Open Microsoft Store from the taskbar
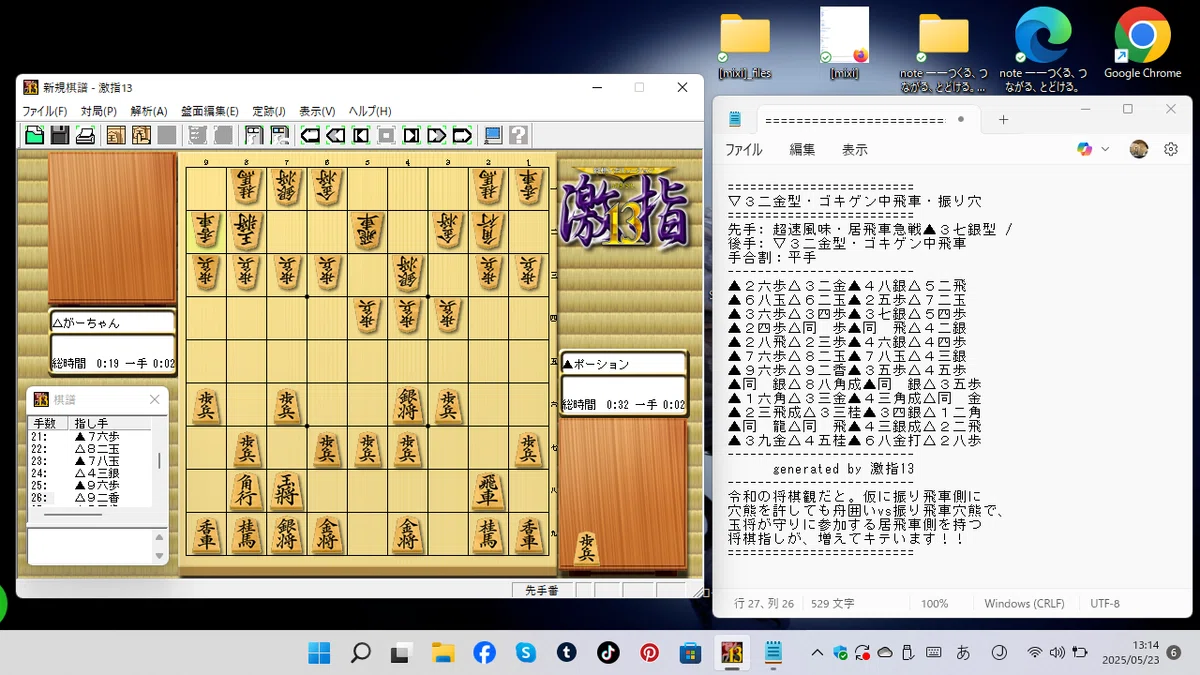1200x675 pixels. [690, 653]
